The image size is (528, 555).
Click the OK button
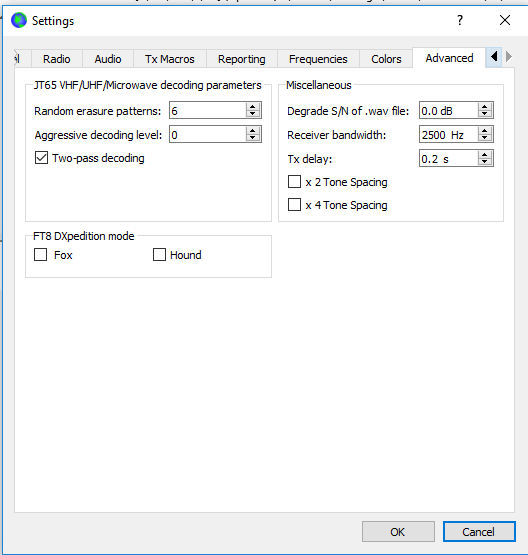398,531
